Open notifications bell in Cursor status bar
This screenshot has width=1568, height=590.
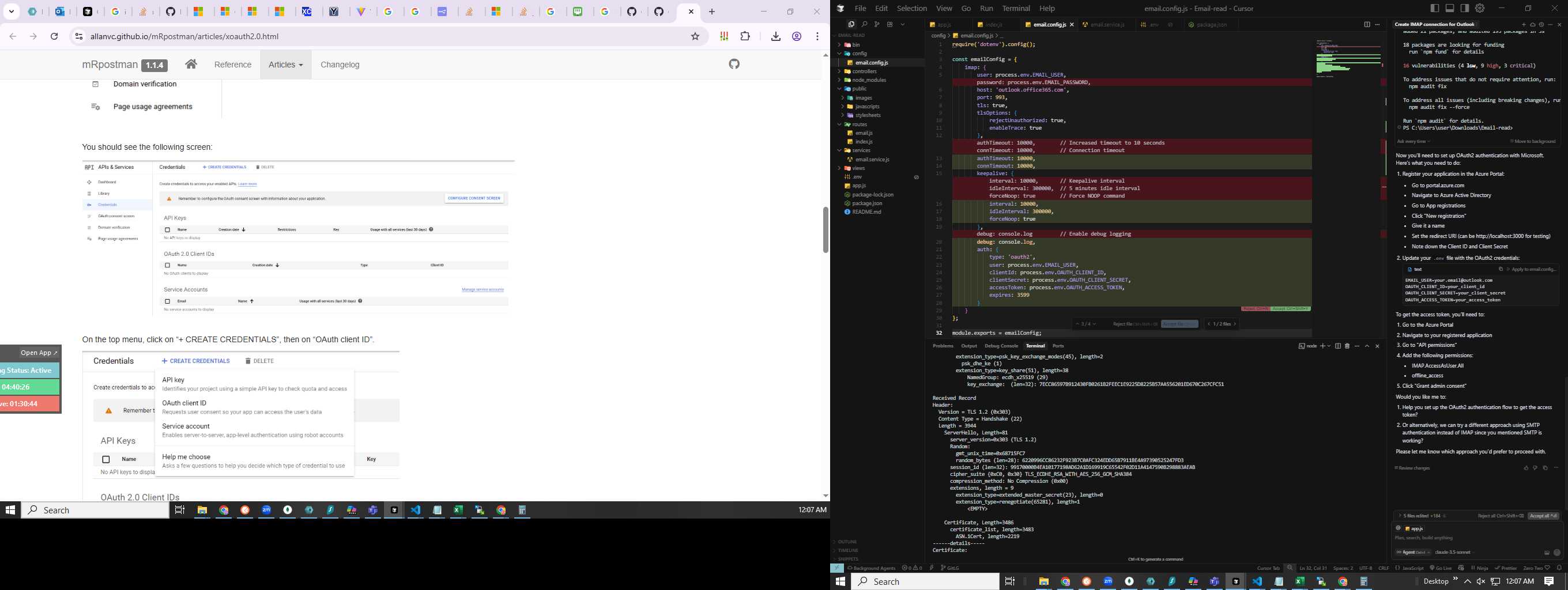(x=1559, y=568)
